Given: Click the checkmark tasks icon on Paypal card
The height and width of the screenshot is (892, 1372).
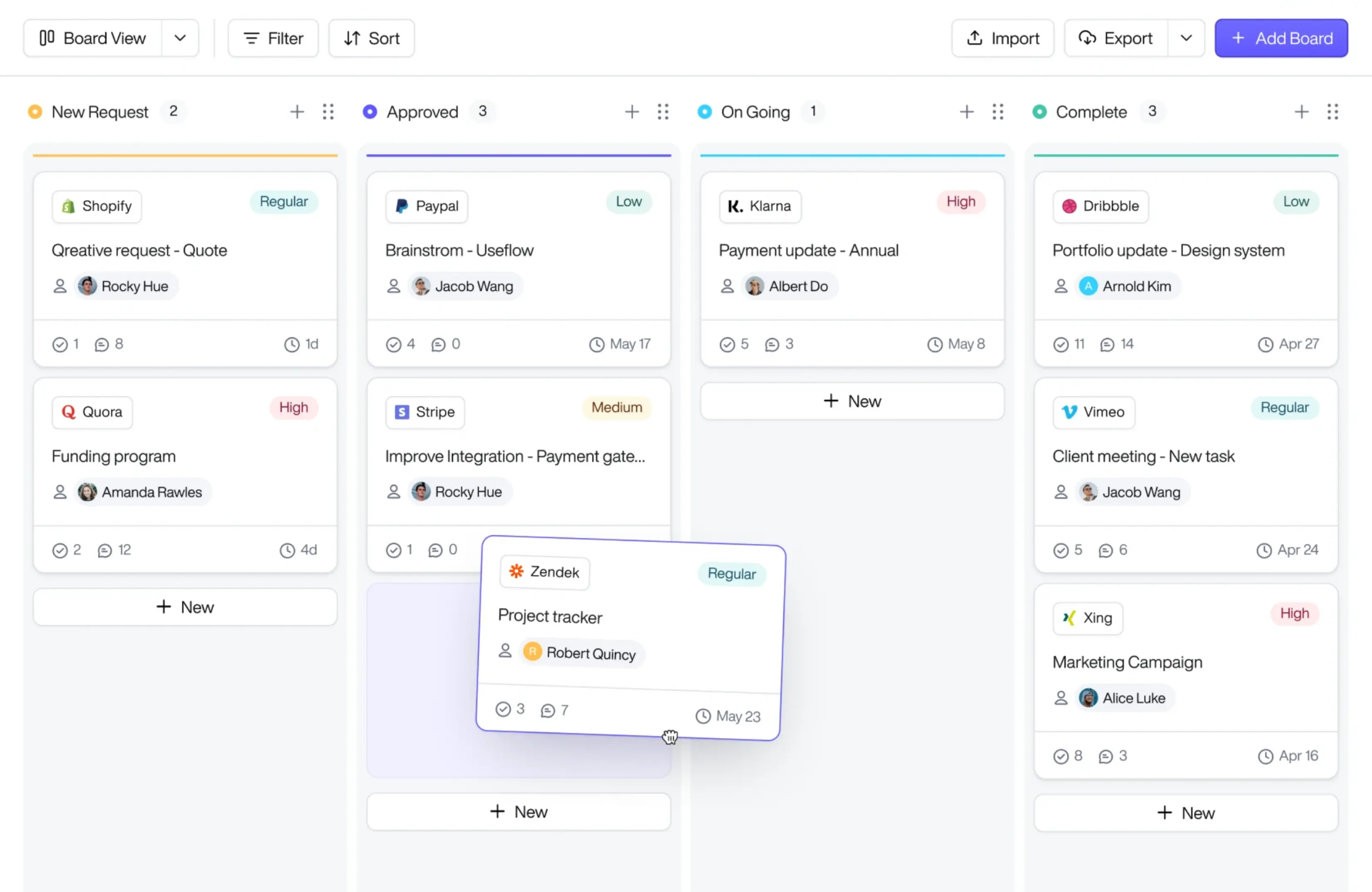Looking at the screenshot, I should click(x=393, y=344).
